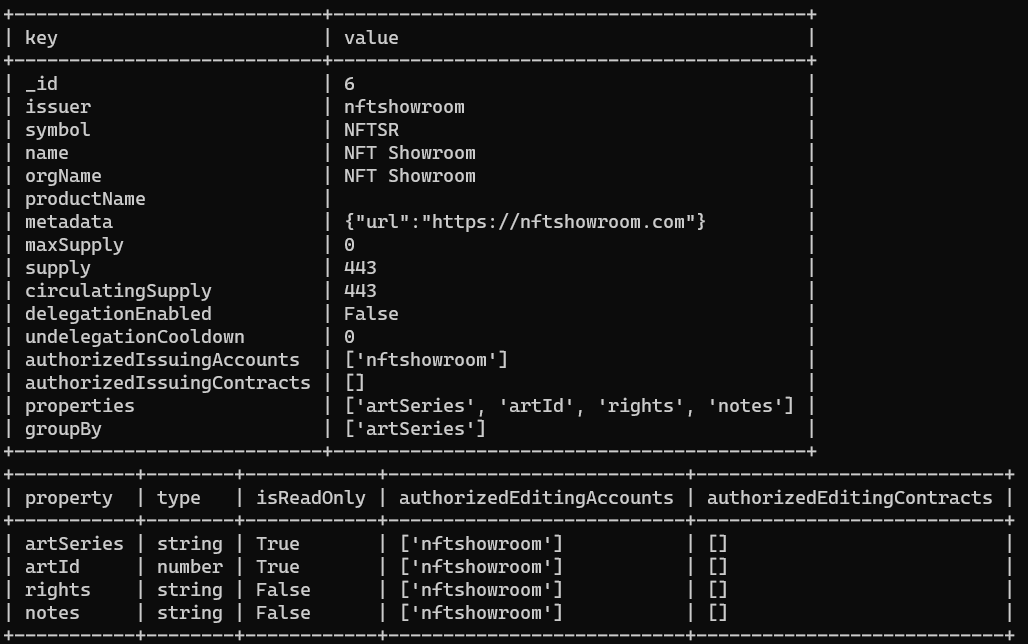Screen dimensions: 1028x644
Task: Click the empty authorizedIssuingContracts brackets
Action: [x=354, y=383]
